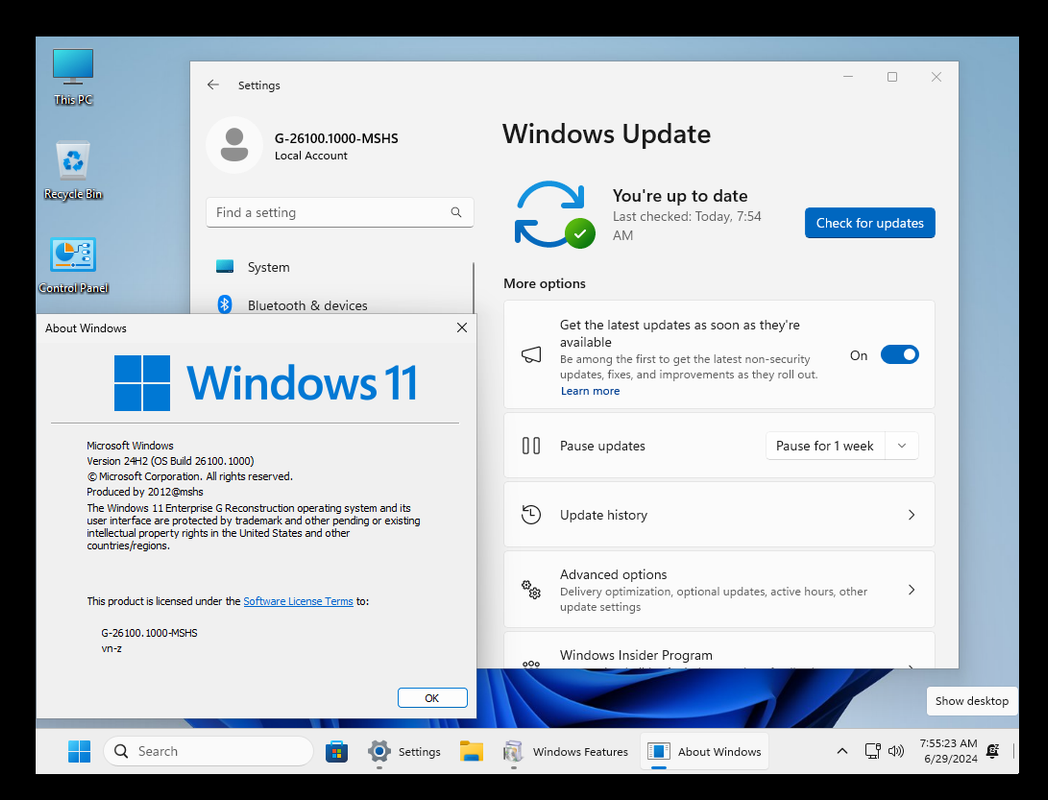Click the About Windows taskbar item

(x=704, y=751)
